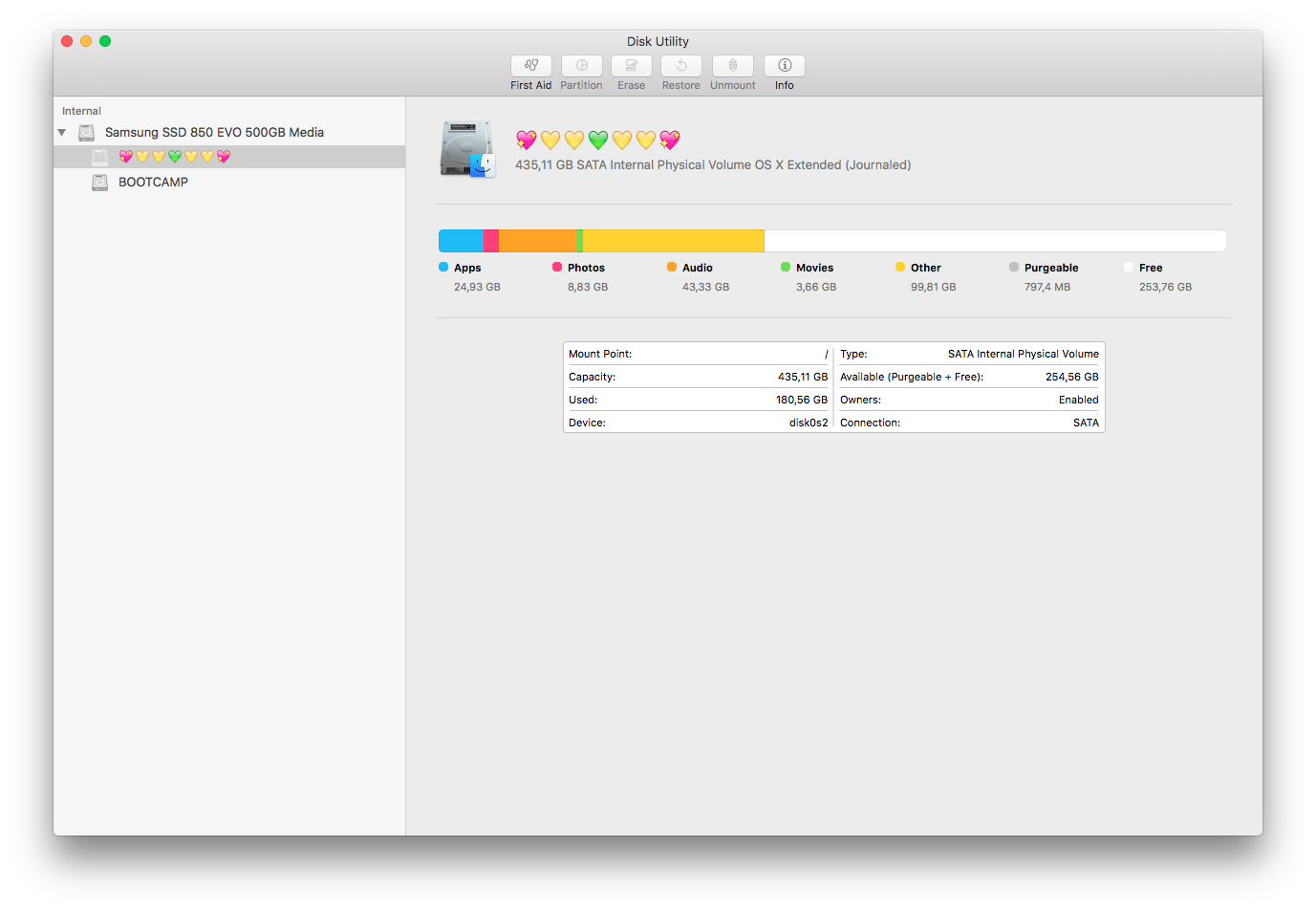Click the BOOTCAMP drive icon in sidebar
1316x912 pixels.
click(99, 182)
